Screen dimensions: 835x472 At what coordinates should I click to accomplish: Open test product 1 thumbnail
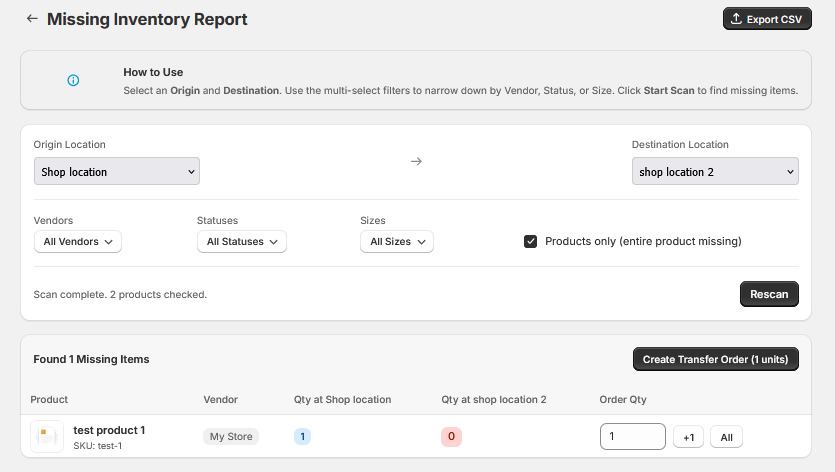coord(47,437)
